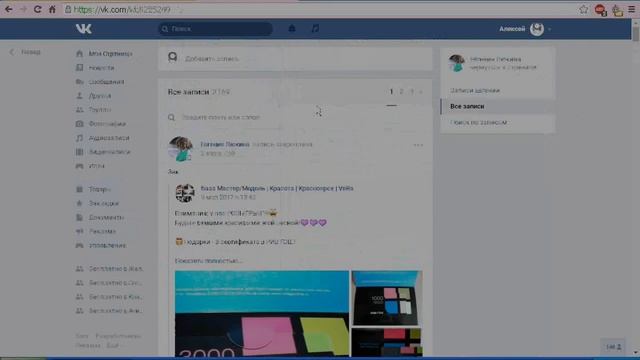640x360 pixels.
Task: Click the vk.com address bar
Action: 318,9
